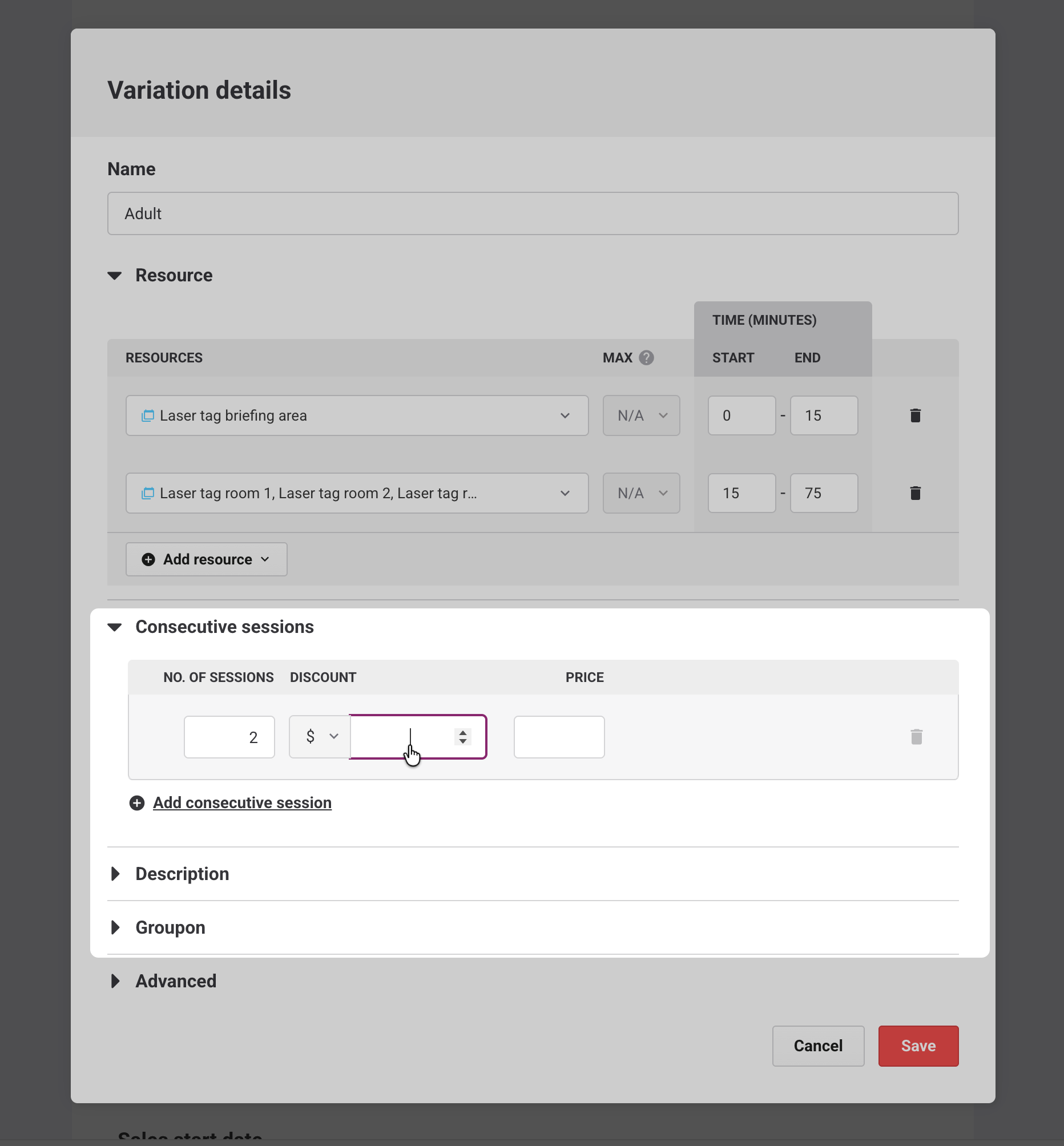Save the variation details
This screenshot has height=1146, width=1064.
click(918, 1046)
